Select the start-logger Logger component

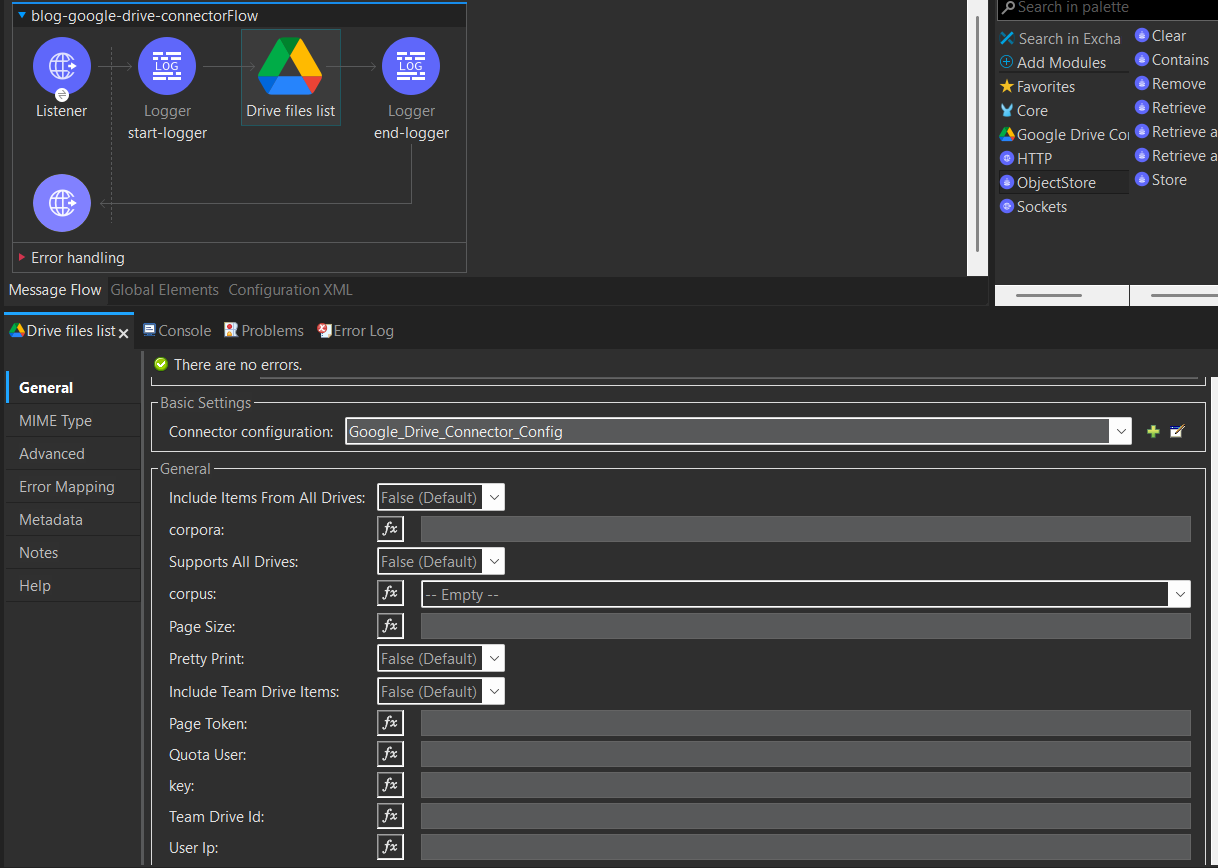point(167,67)
